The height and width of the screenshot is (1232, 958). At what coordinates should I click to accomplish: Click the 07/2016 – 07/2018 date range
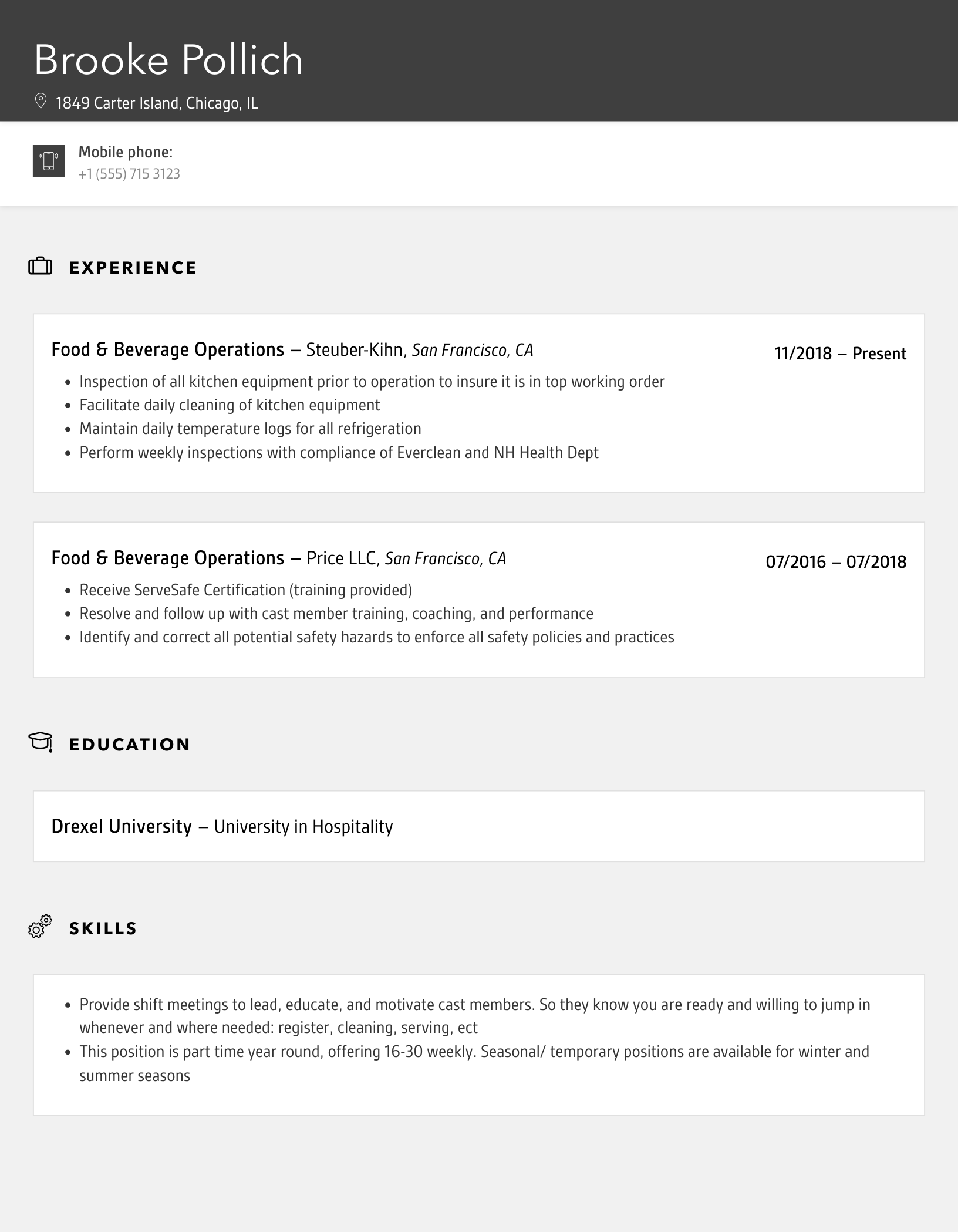point(836,562)
